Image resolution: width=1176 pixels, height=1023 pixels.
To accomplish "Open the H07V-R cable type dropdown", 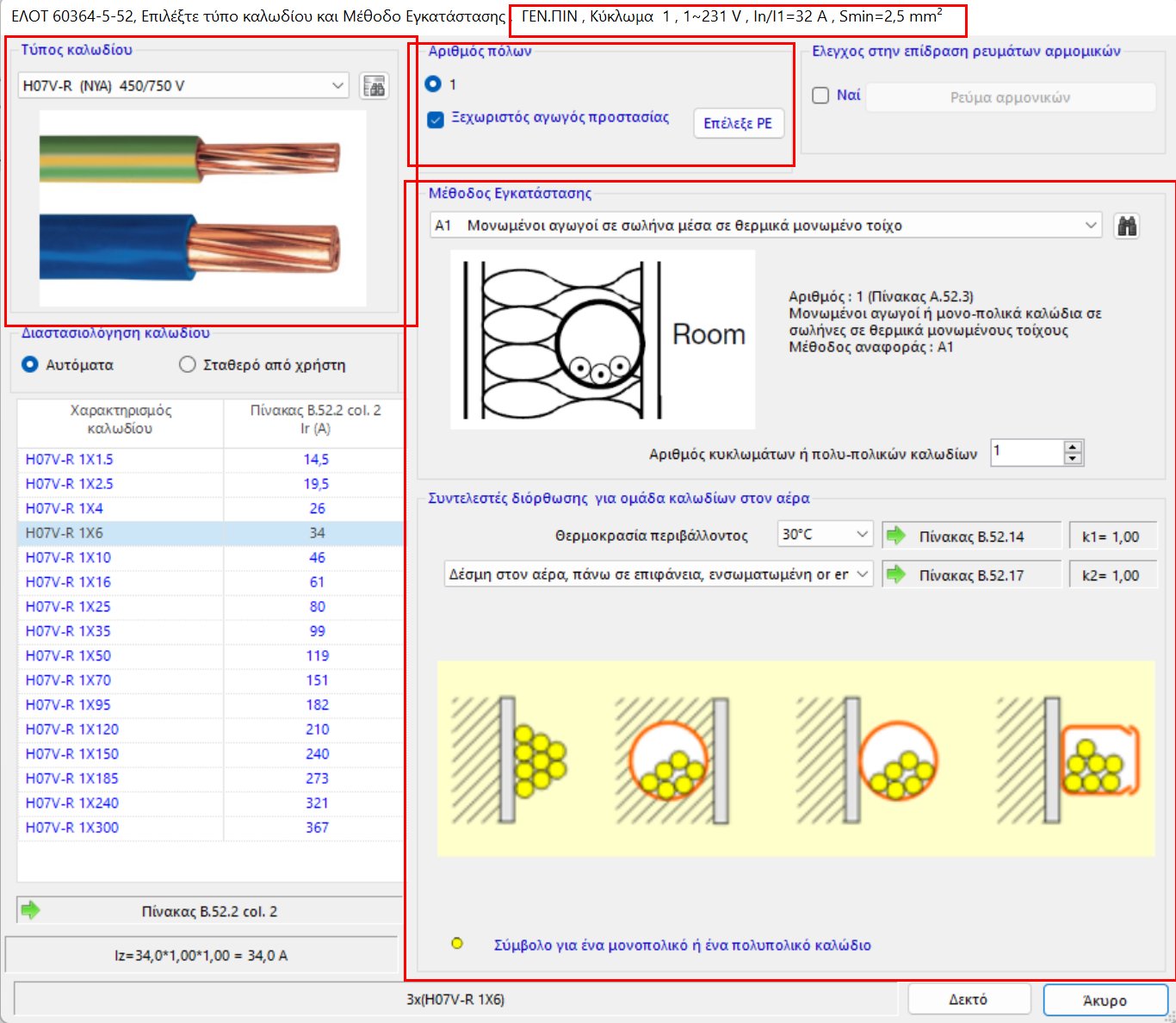I will (x=336, y=85).
